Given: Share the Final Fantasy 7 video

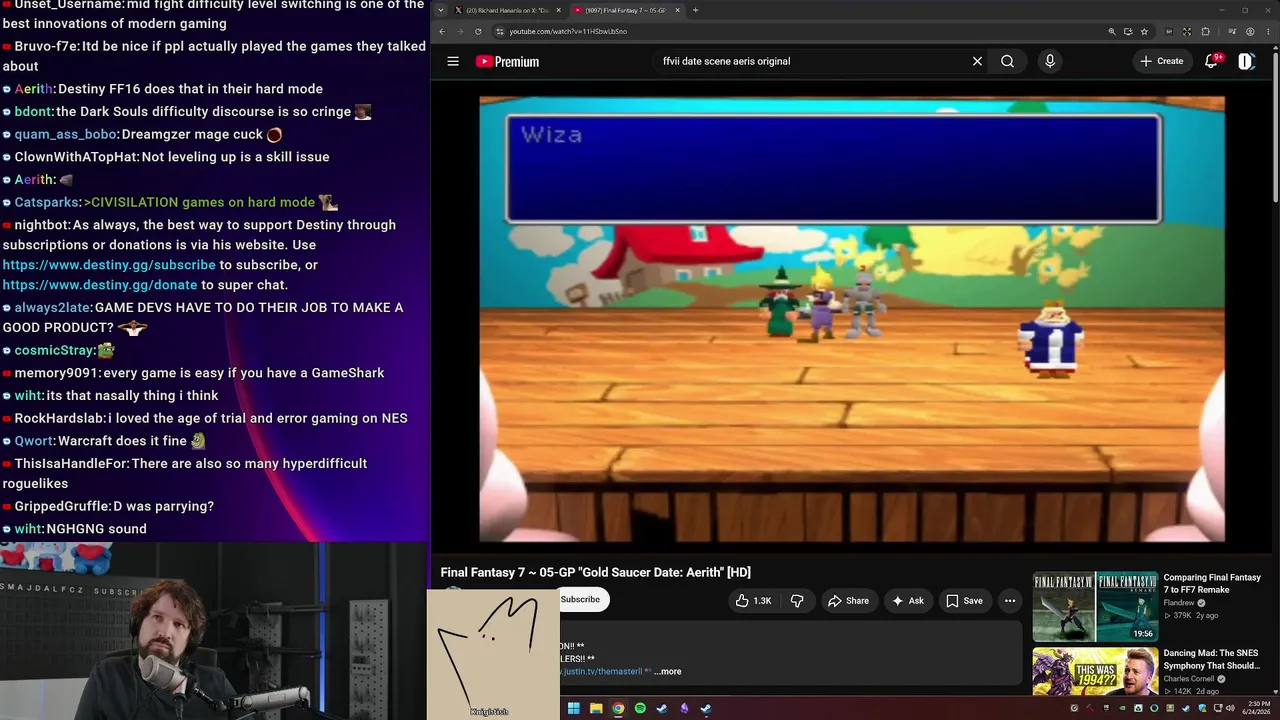Looking at the screenshot, I should coord(848,601).
